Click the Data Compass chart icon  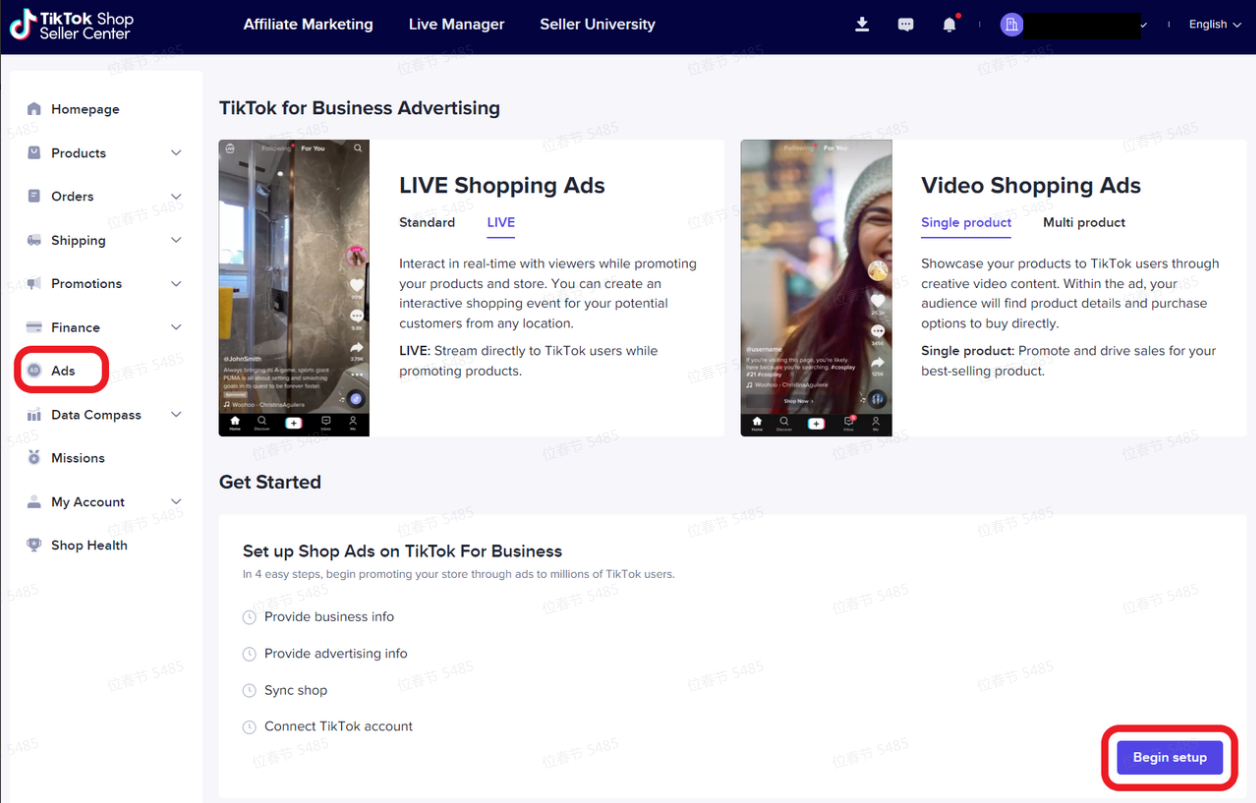coord(34,415)
